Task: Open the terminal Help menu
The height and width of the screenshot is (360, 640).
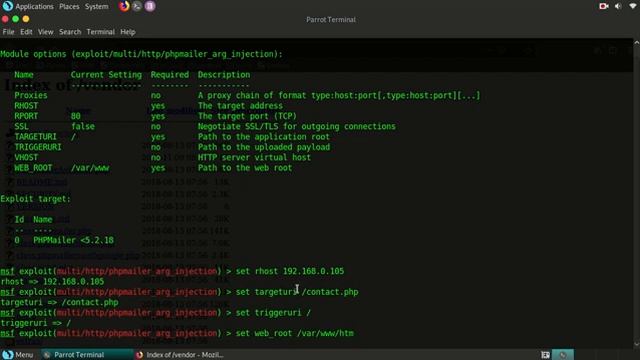Action: click(127, 32)
